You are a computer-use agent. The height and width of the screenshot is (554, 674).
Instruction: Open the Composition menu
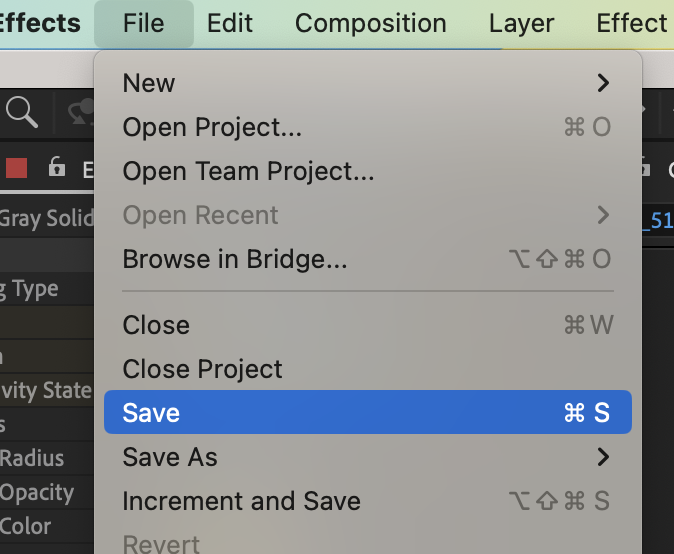pyautogui.click(x=371, y=23)
